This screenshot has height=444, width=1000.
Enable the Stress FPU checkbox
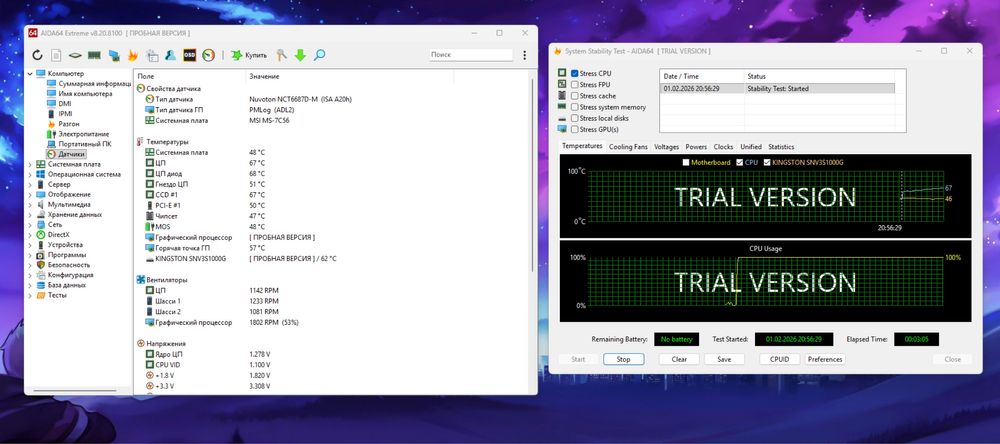click(x=575, y=85)
